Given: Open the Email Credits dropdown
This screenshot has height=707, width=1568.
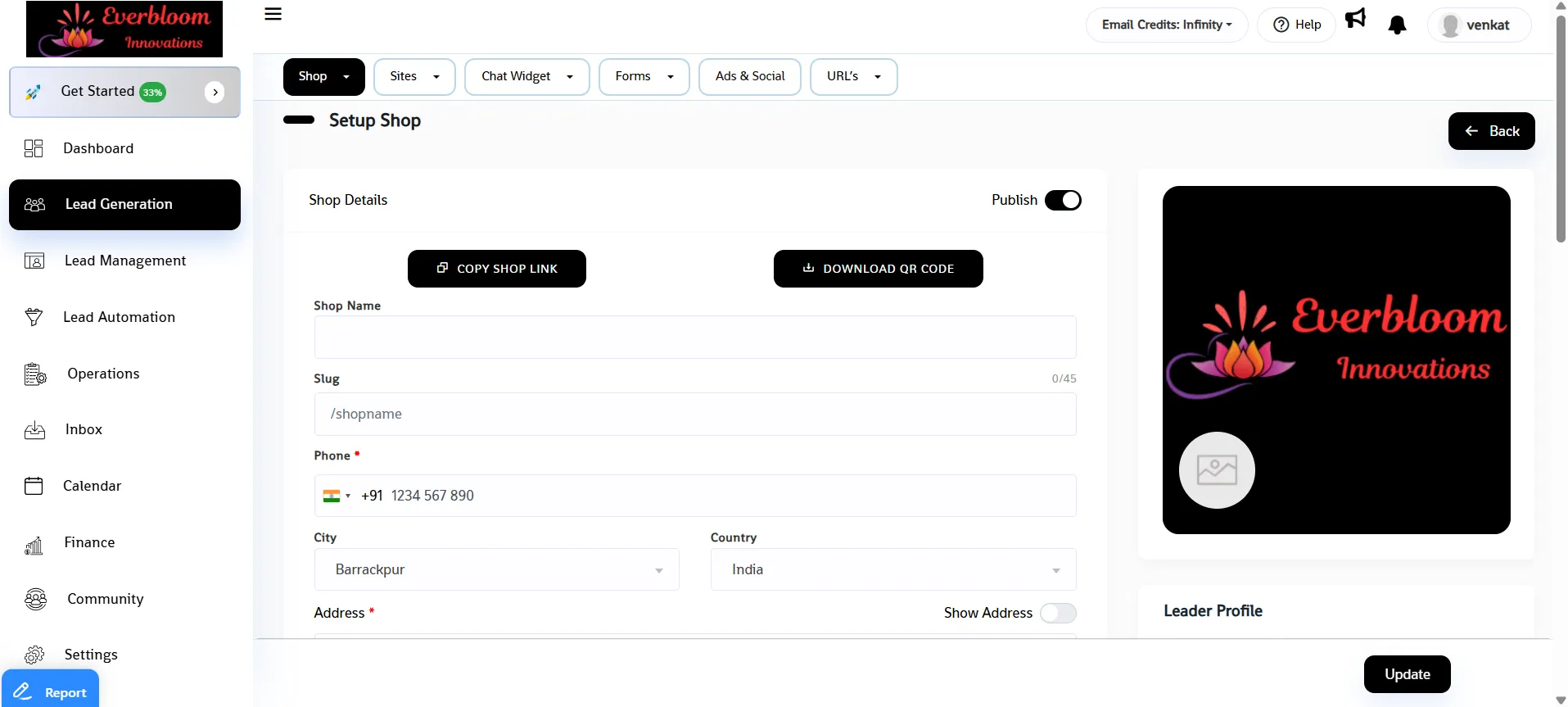Looking at the screenshot, I should coord(1166,25).
